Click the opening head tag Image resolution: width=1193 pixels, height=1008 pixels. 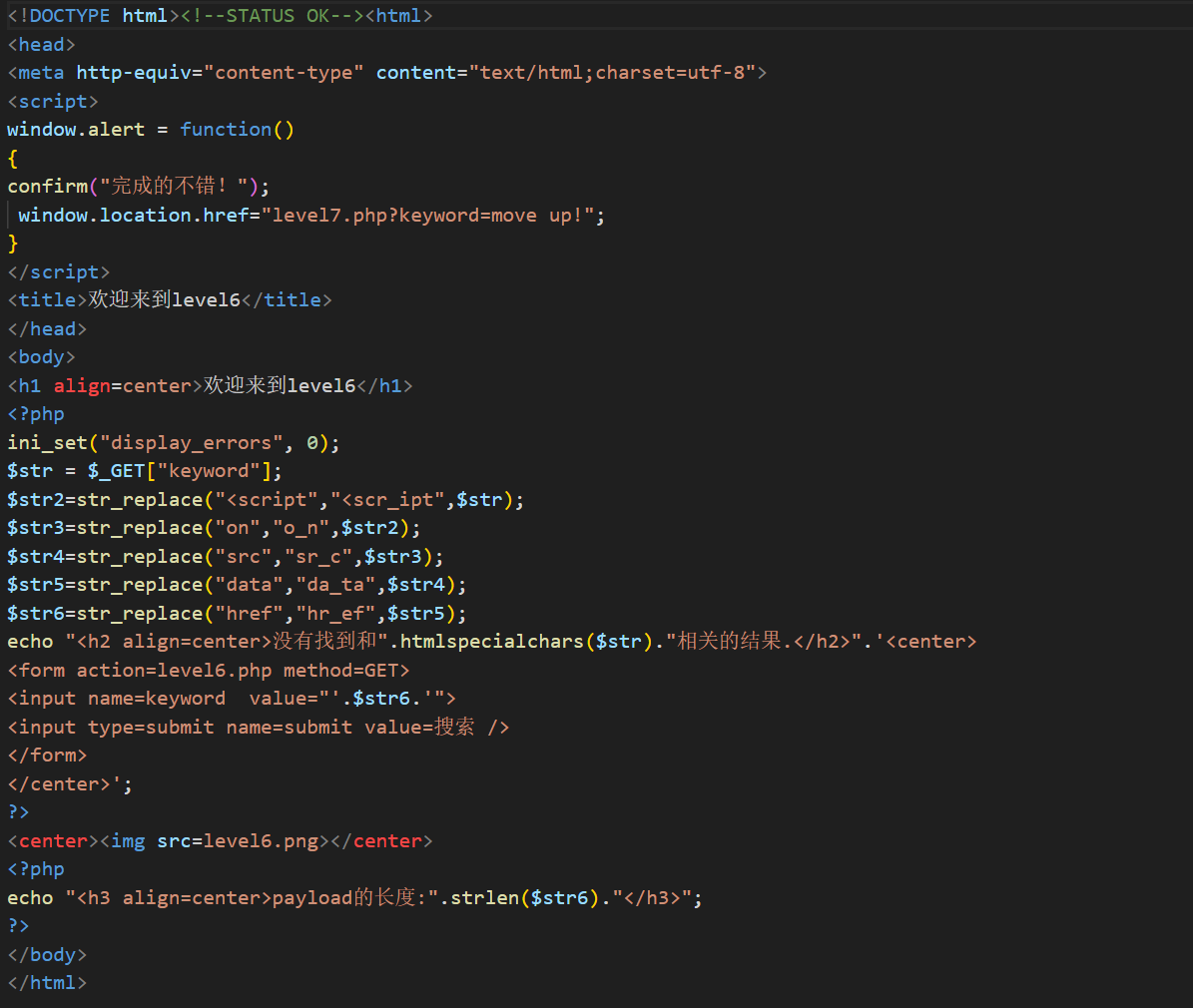(42, 44)
